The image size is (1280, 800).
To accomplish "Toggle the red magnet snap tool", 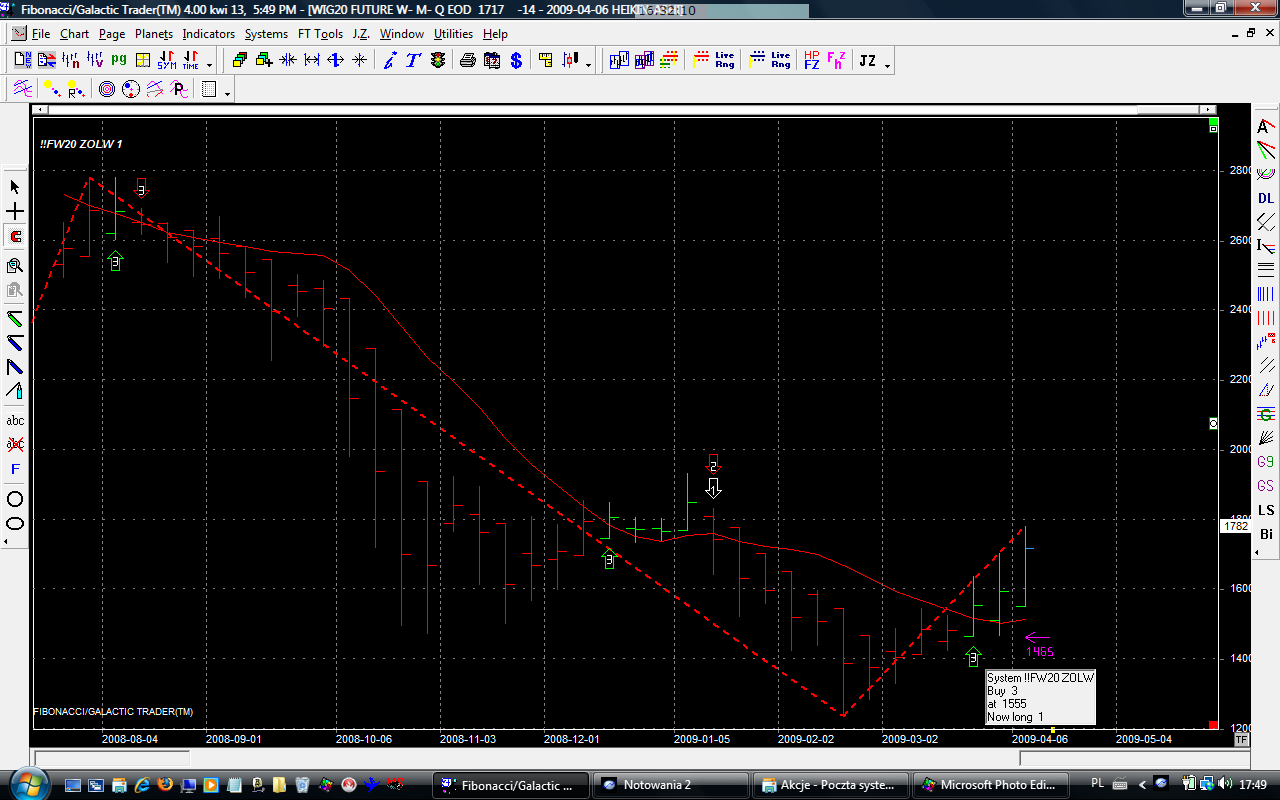I will (15, 237).
